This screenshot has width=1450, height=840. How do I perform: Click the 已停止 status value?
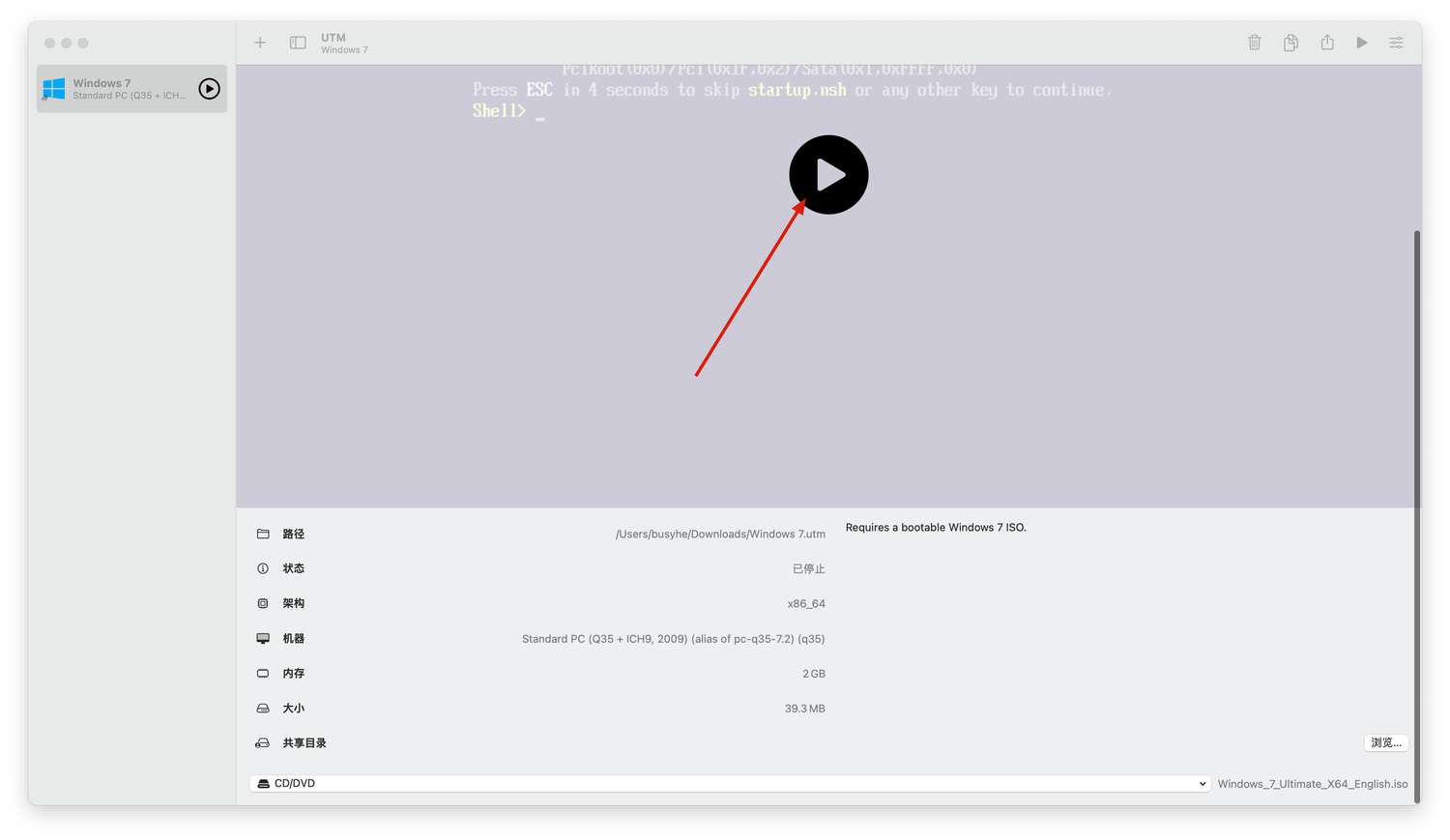tap(809, 568)
